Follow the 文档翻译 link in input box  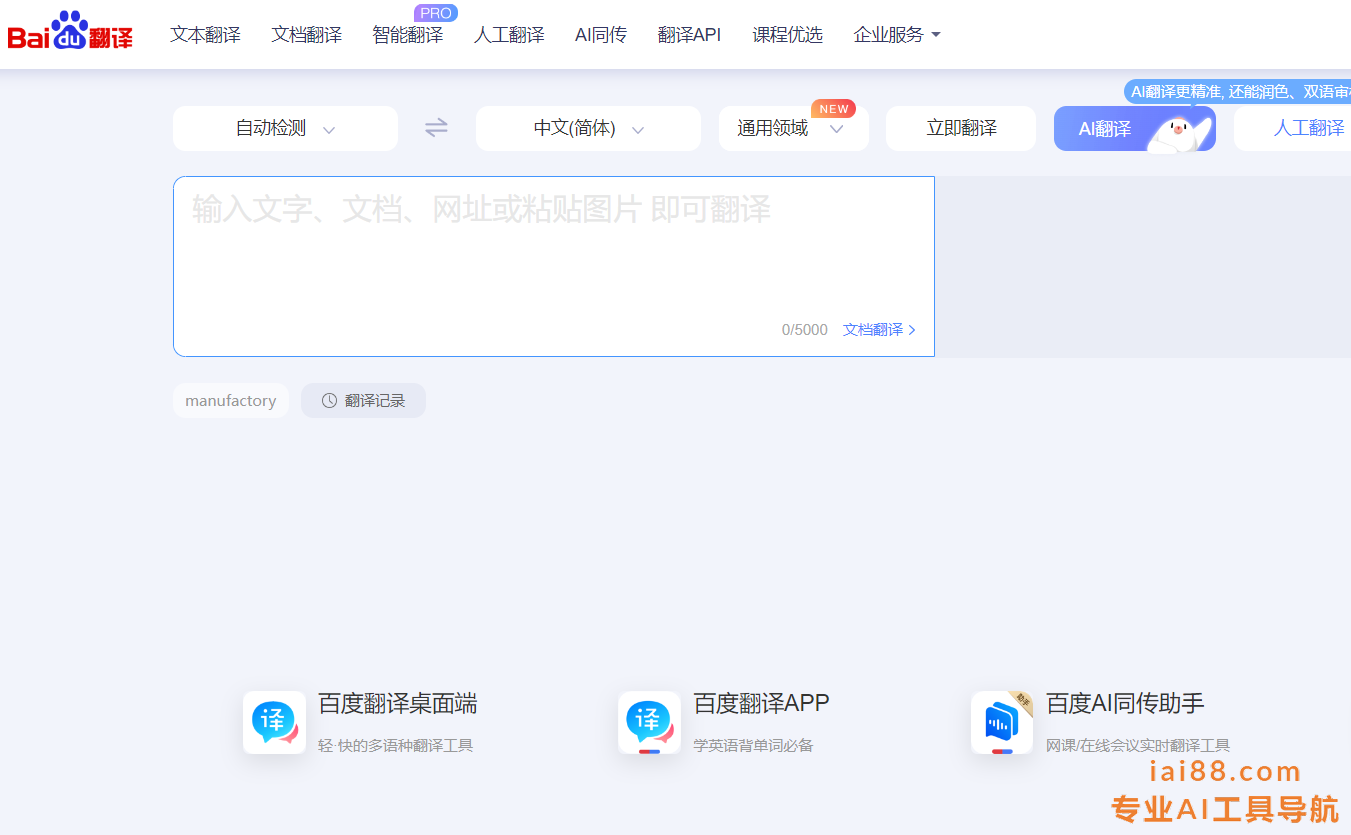point(879,330)
